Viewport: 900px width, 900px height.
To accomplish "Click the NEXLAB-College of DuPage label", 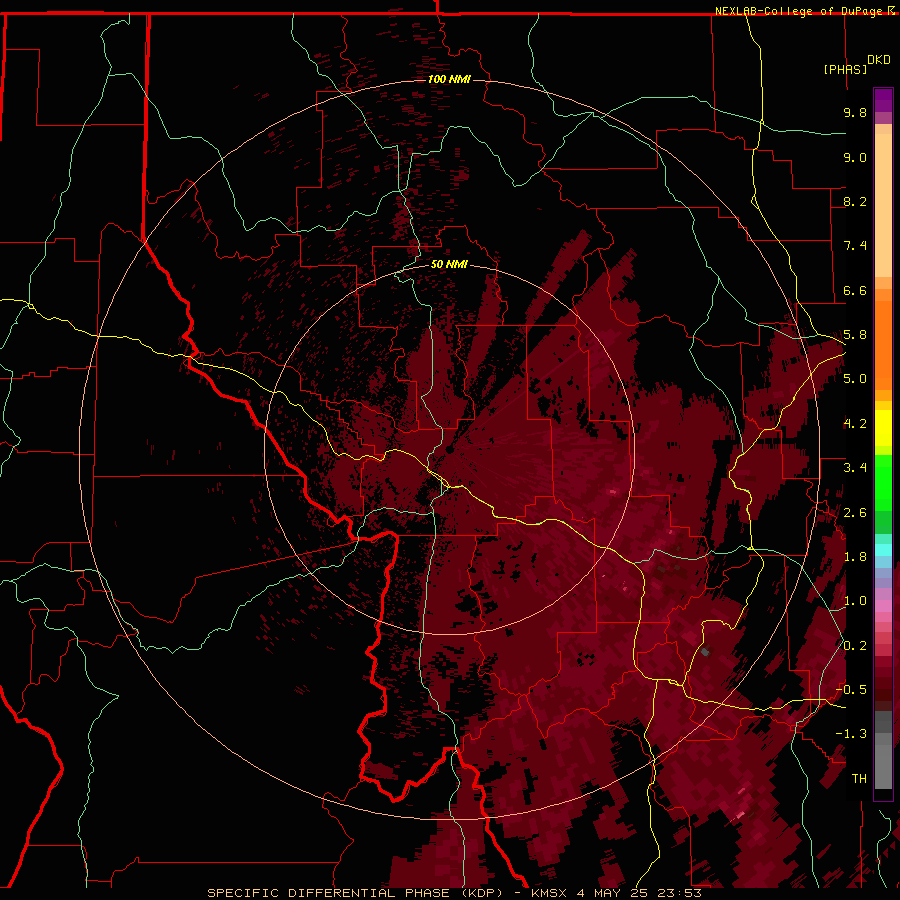I will pyautogui.click(x=801, y=11).
